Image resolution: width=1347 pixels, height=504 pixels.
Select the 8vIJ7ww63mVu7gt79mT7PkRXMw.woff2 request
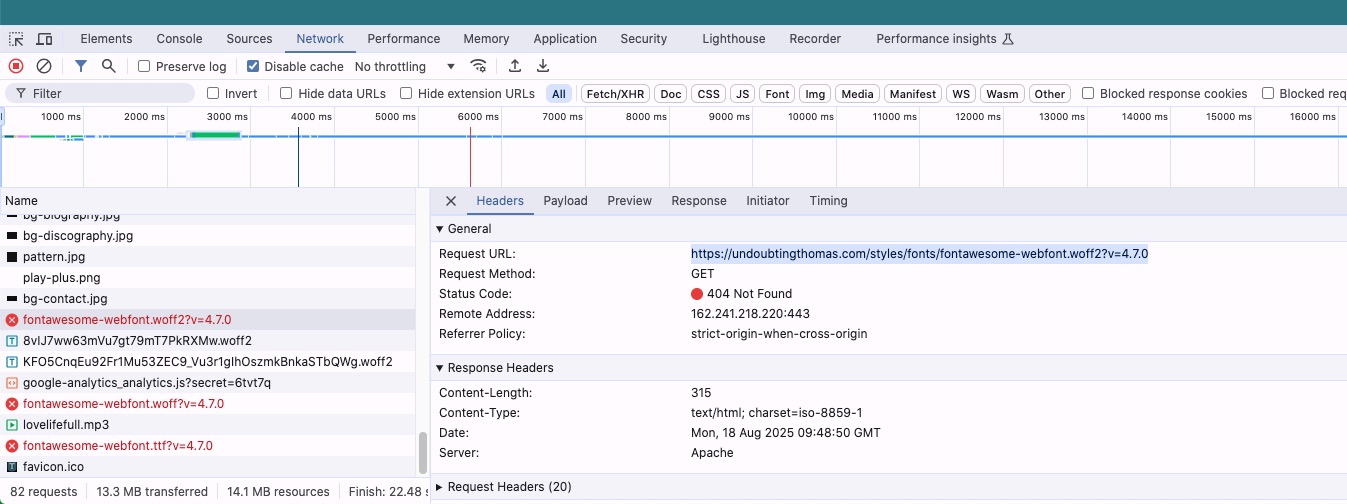pyautogui.click(x=208, y=341)
